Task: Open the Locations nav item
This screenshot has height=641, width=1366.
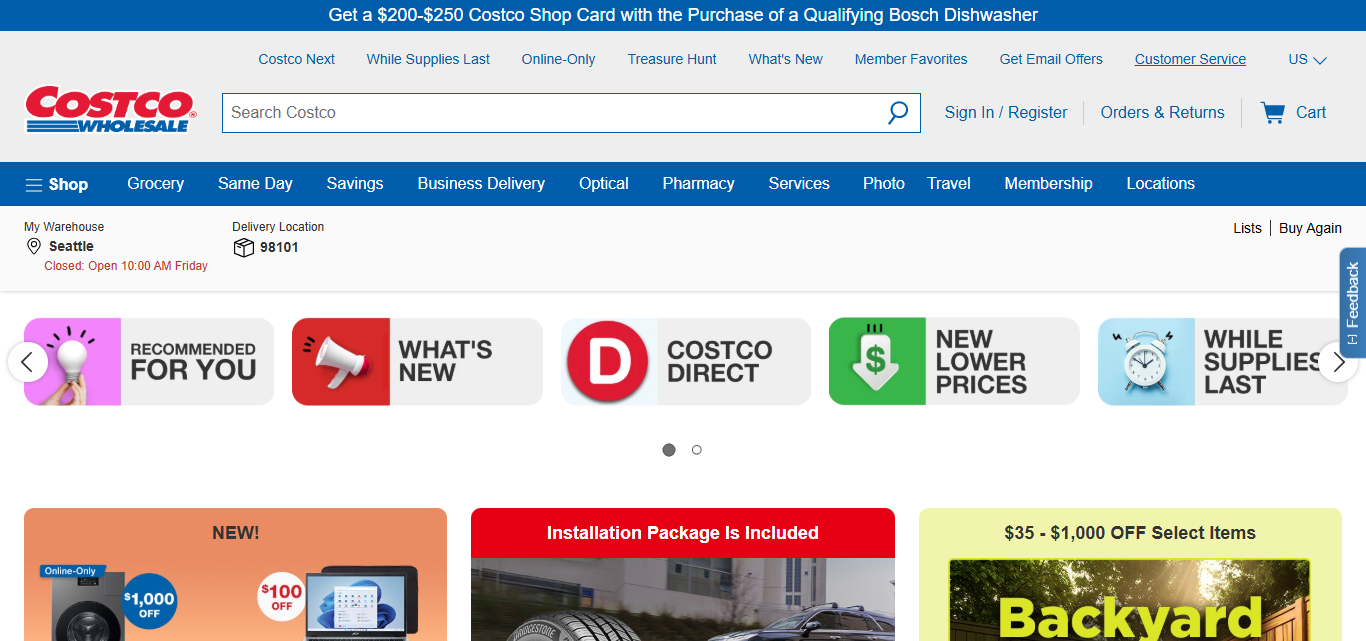Action: click(1161, 183)
